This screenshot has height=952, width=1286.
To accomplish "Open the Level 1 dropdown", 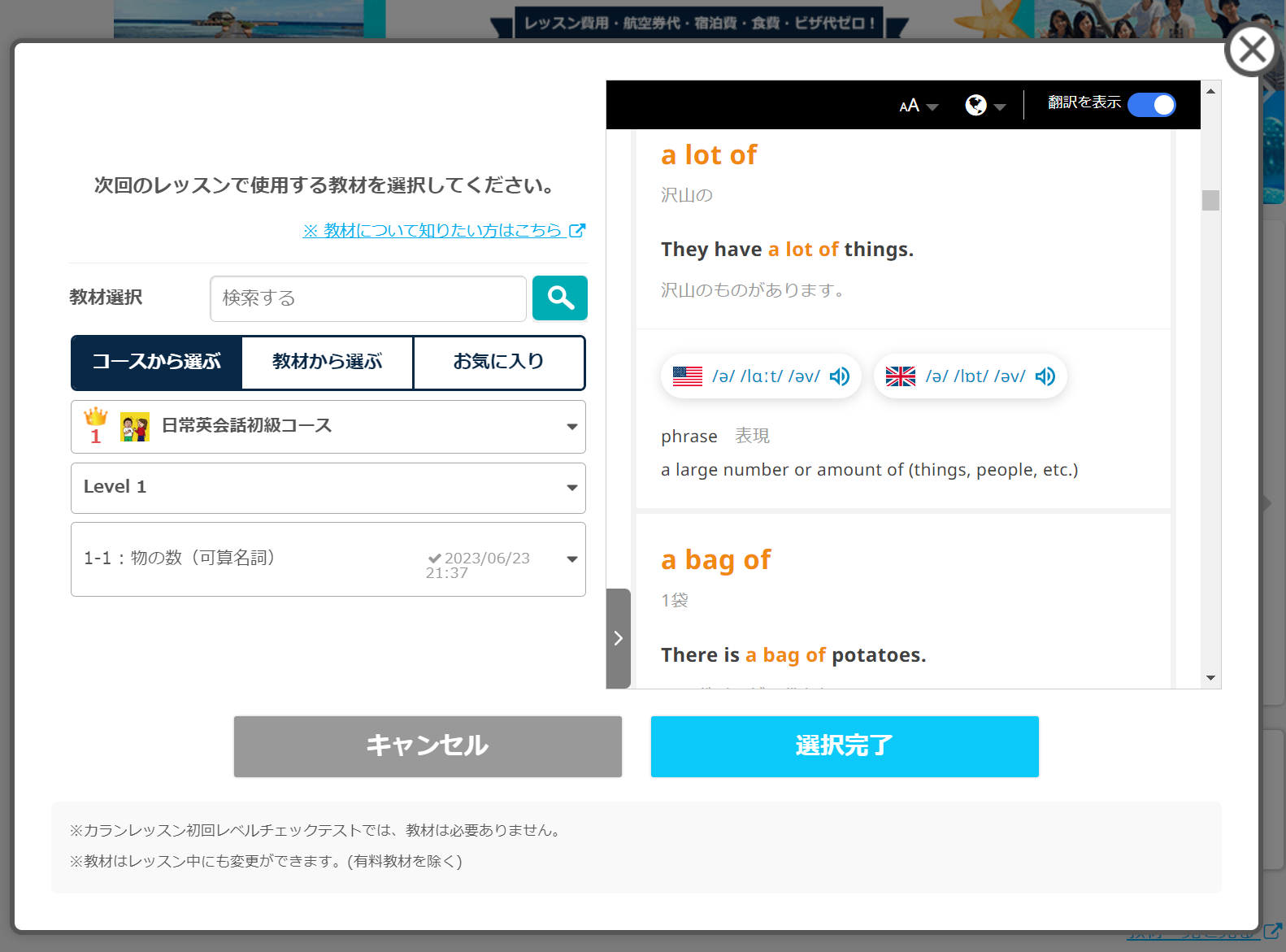I will (x=328, y=488).
